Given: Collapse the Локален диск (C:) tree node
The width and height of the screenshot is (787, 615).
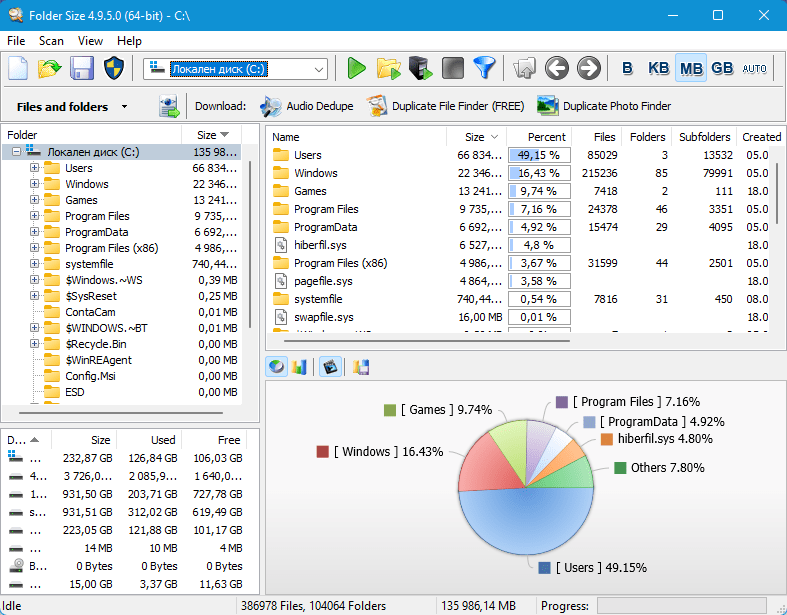Looking at the screenshot, I should (x=17, y=151).
